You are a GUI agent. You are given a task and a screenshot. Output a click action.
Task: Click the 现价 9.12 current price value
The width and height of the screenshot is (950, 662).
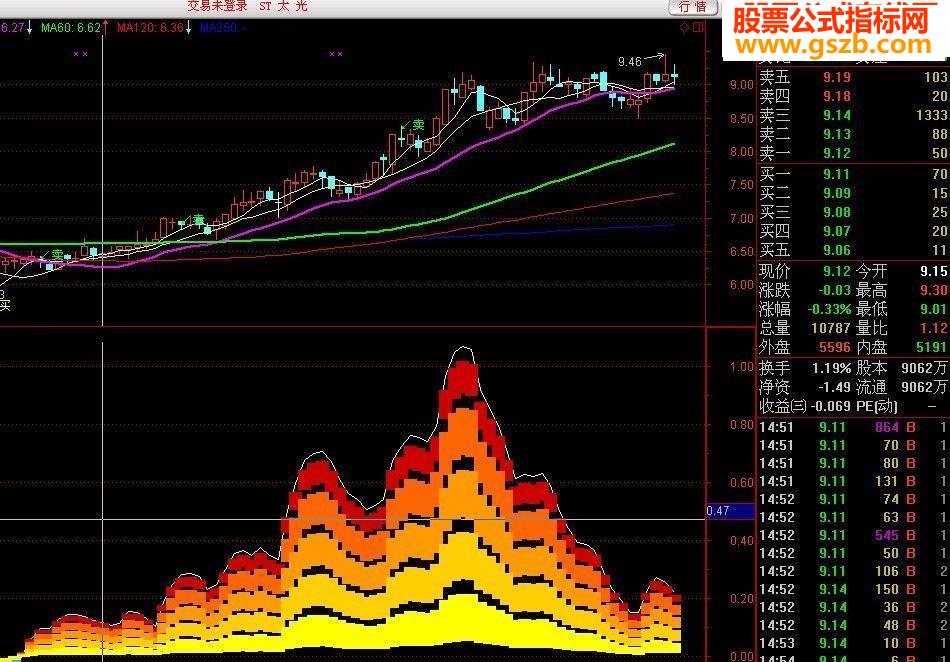(x=836, y=271)
